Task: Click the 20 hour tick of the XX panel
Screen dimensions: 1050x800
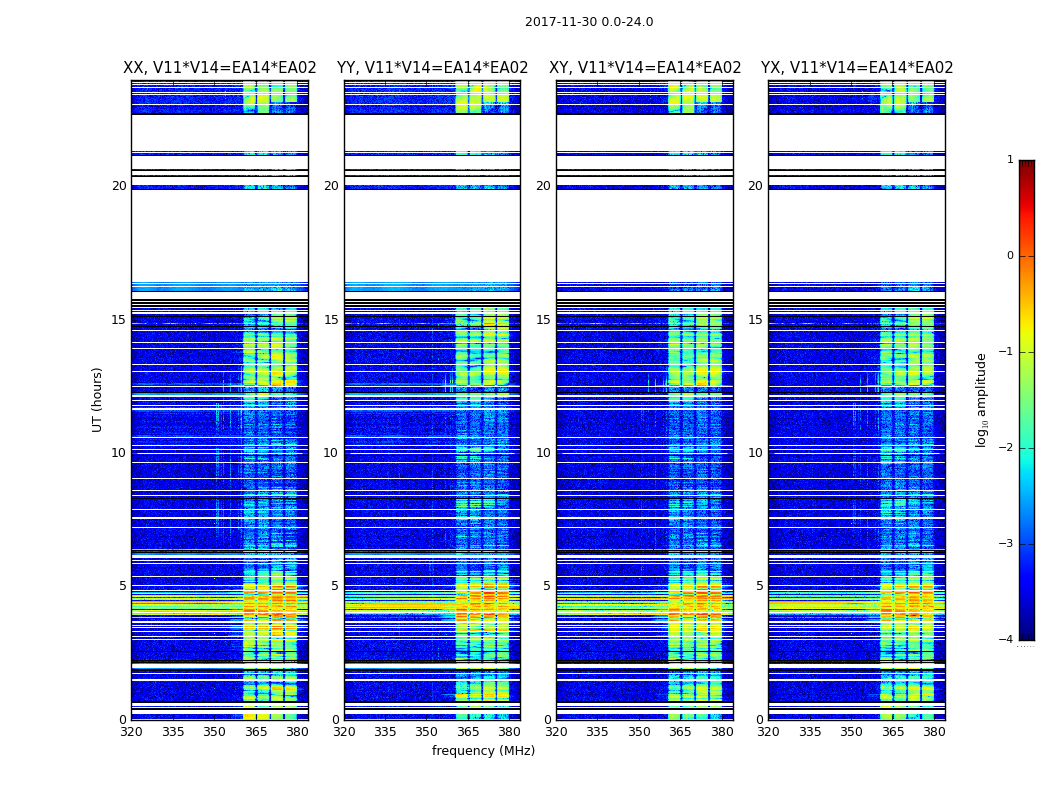Action: click(x=119, y=186)
